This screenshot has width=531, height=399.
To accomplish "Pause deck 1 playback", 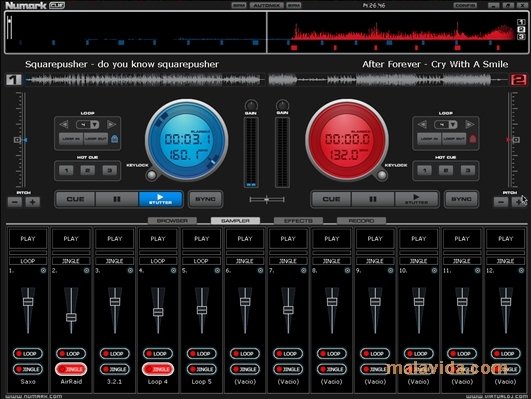I will pyautogui.click(x=117, y=199).
